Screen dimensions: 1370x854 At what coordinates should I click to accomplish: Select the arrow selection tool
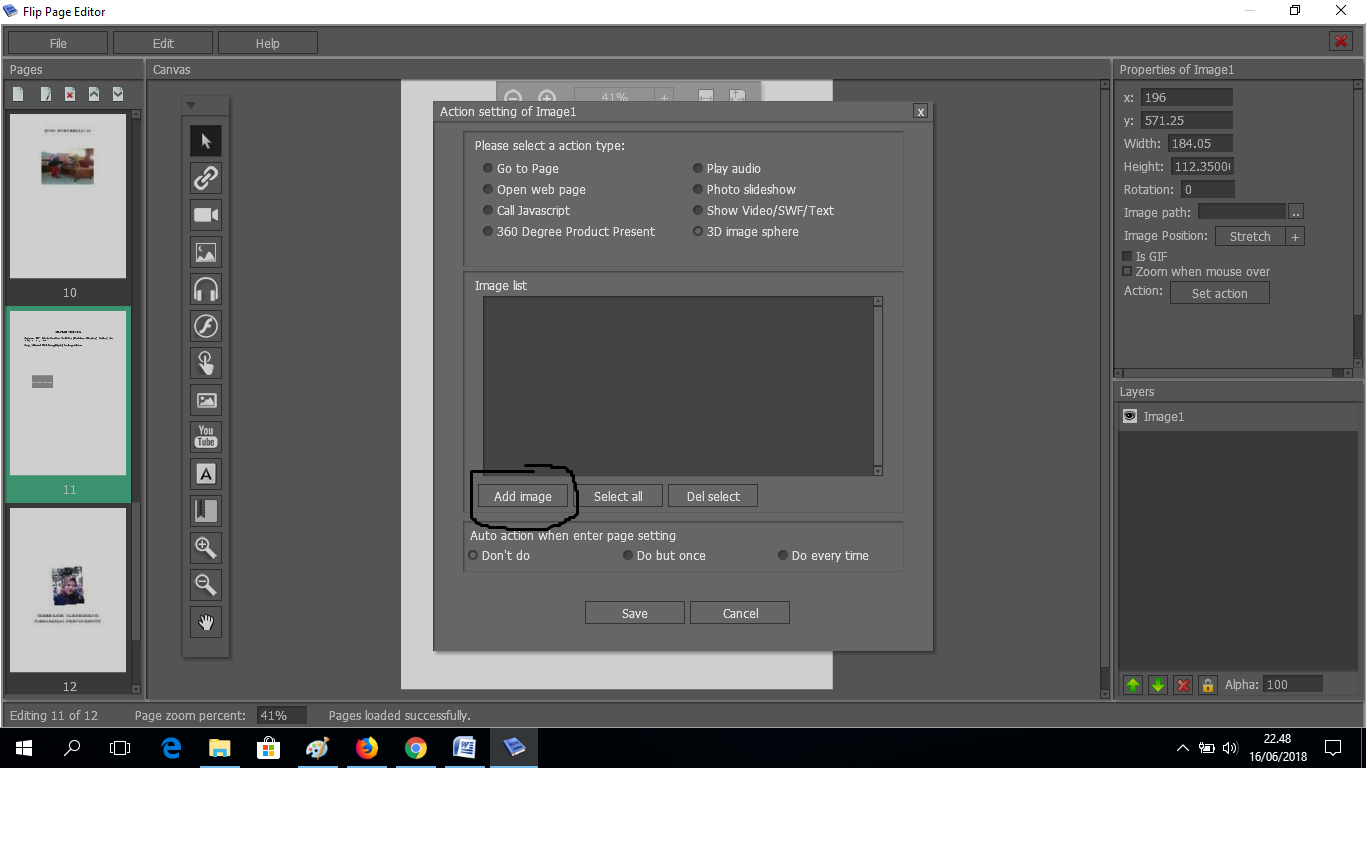tap(205, 140)
